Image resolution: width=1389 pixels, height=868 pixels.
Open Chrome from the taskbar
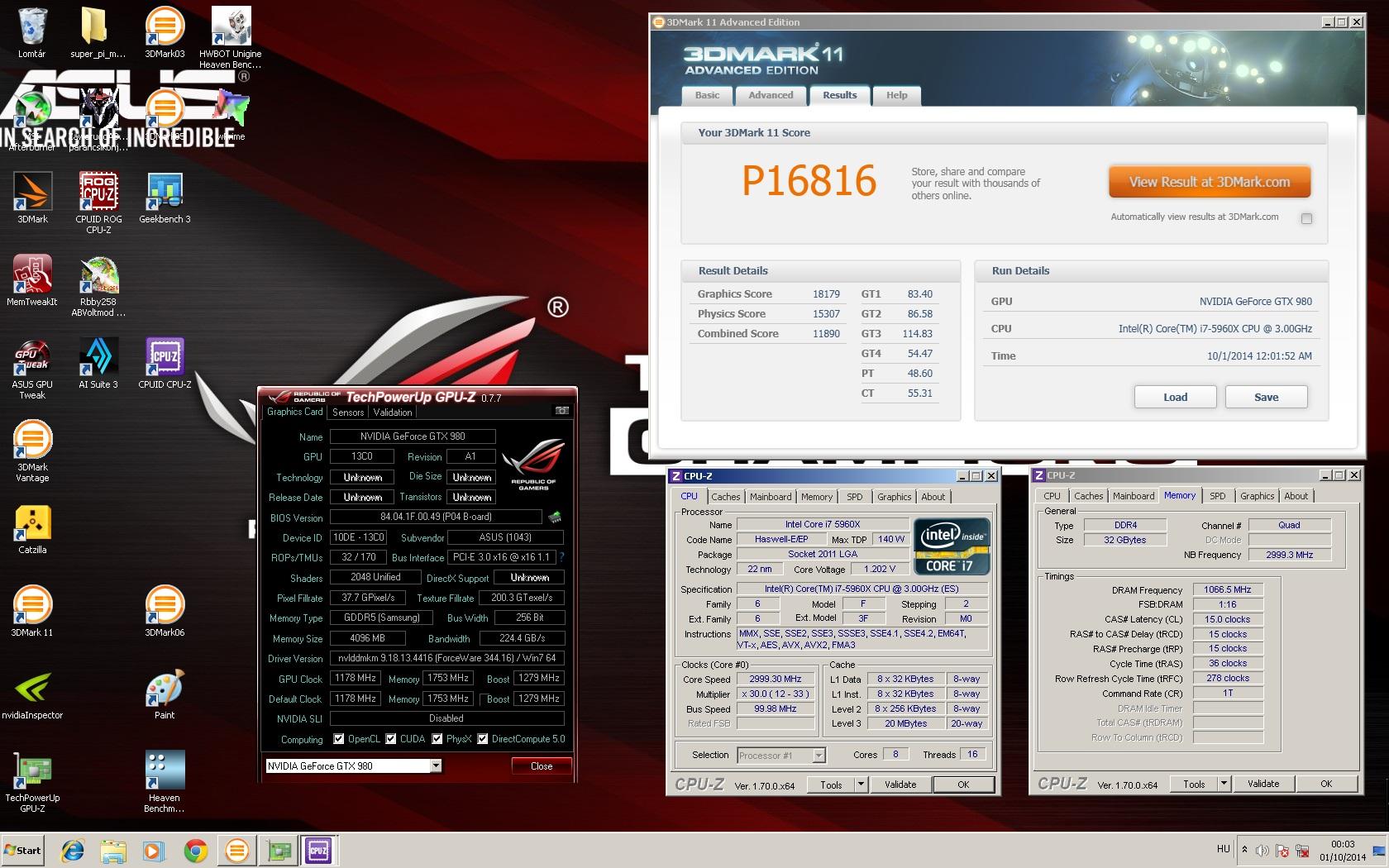(196, 850)
